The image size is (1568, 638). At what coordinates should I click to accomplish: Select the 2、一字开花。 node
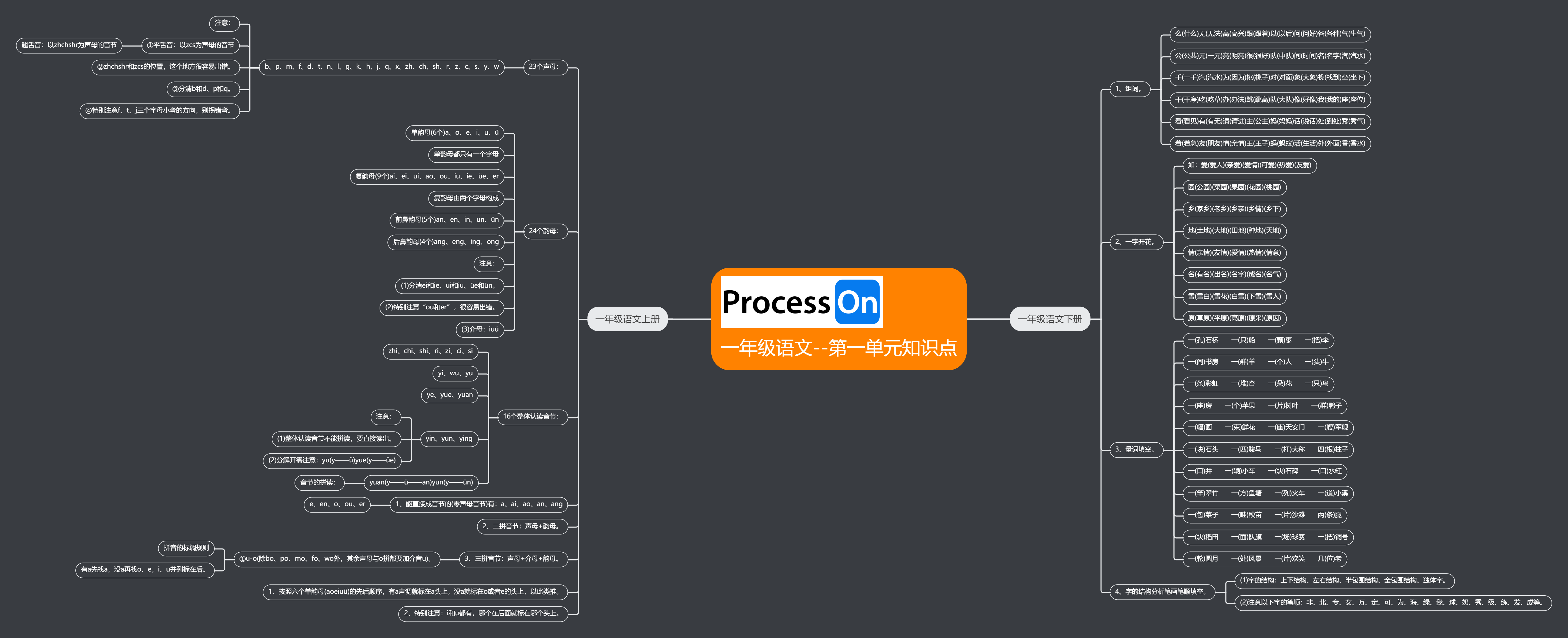coord(1135,242)
